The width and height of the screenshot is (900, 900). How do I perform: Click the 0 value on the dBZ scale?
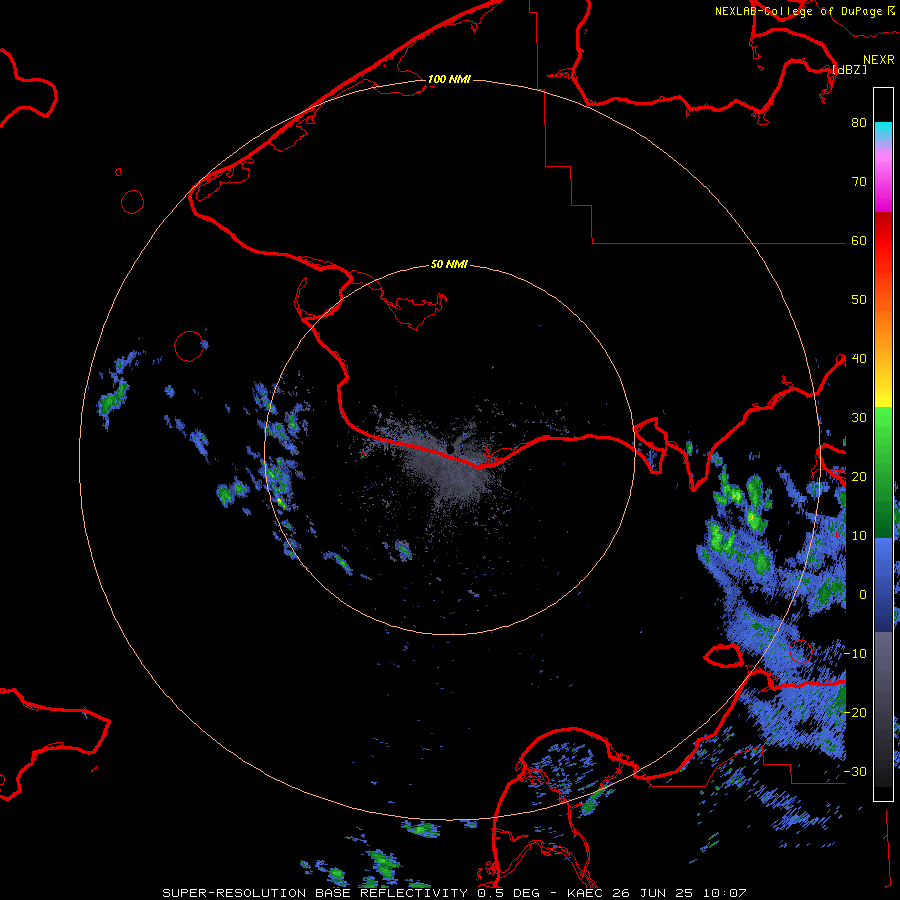pos(863,595)
